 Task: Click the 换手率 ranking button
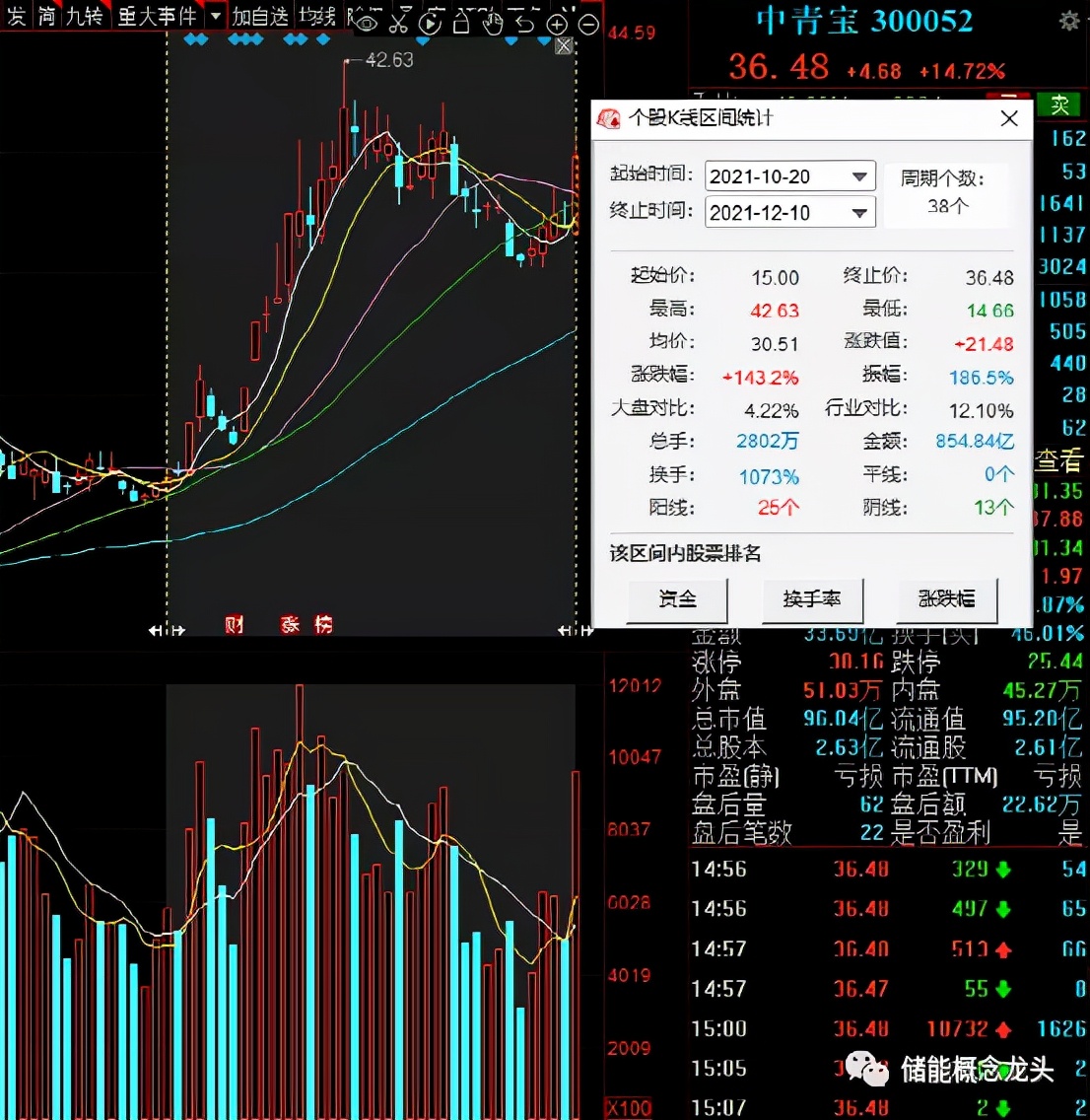(x=812, y=598)
